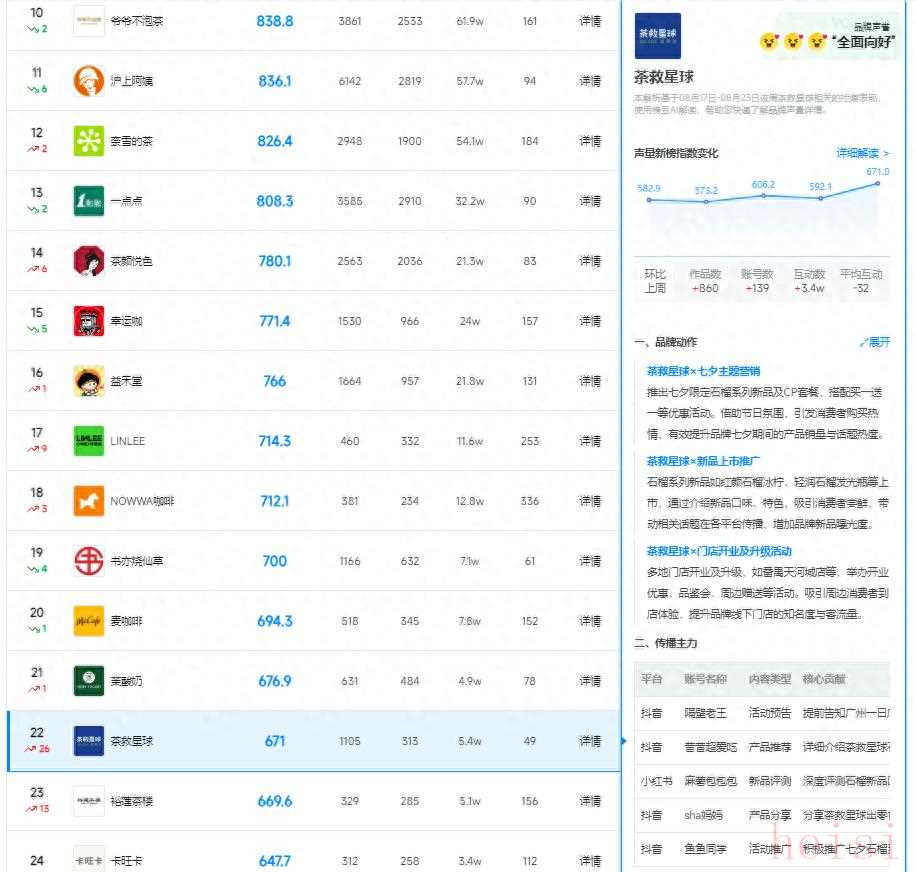
Task: Click the 书亦烧仙草 red logo
Action: coord(88,561)
